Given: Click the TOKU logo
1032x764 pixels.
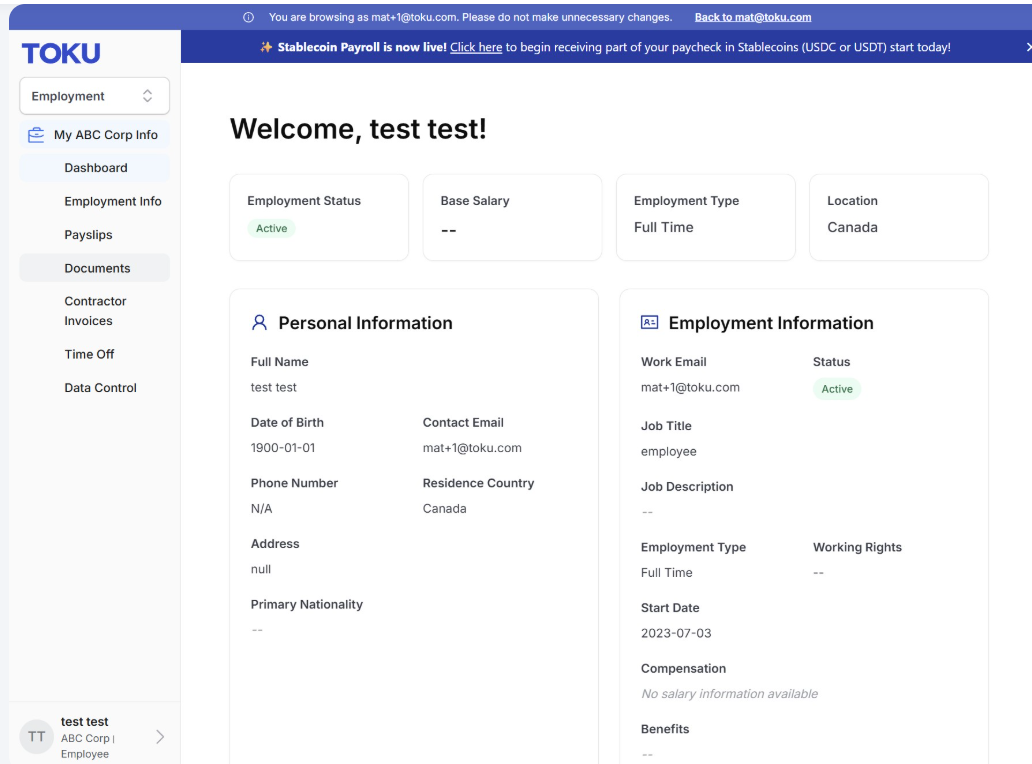Looking at the screenshot, I should tap(61, 53).
